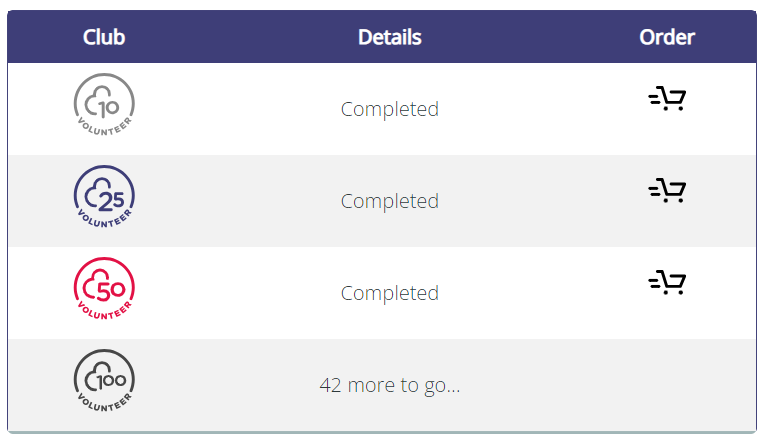Click the cart icon in the 25 club row

tap(667, 191)
